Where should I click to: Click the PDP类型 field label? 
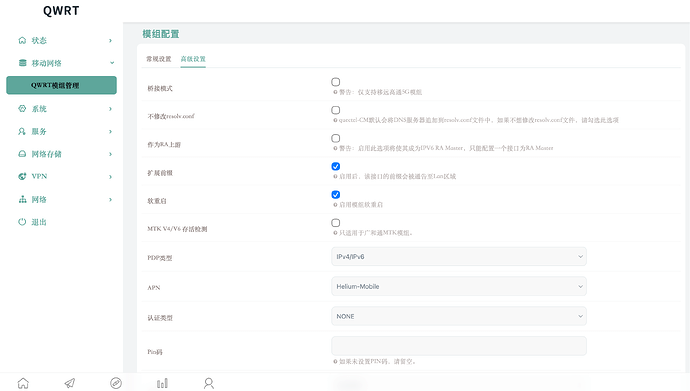[160, 258]
